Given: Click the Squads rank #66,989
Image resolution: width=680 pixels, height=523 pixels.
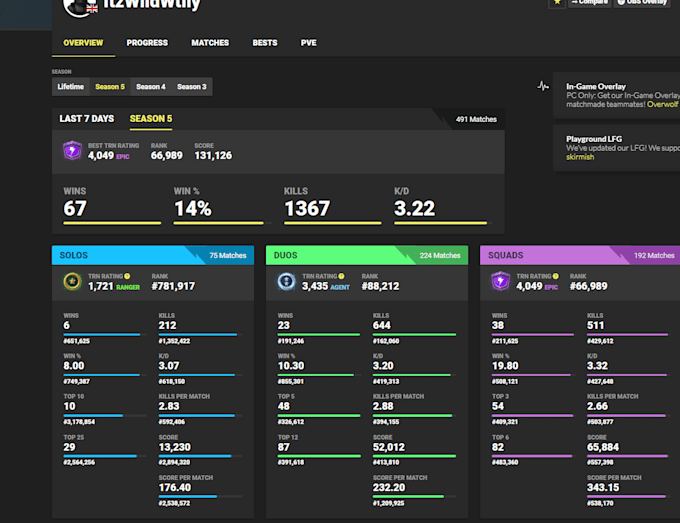Looking at the screenshot, I should [x=588, y=286].
